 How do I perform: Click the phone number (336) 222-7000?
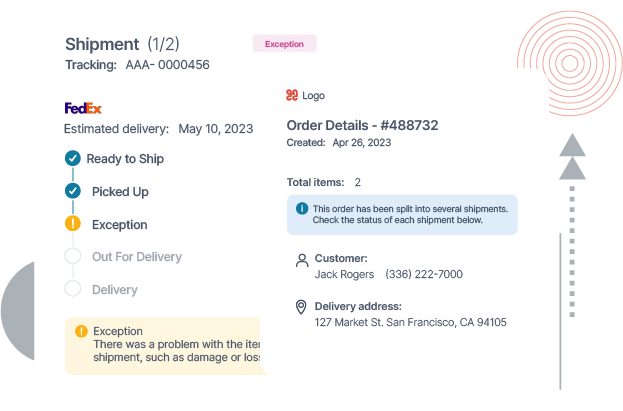pos(424,274)
